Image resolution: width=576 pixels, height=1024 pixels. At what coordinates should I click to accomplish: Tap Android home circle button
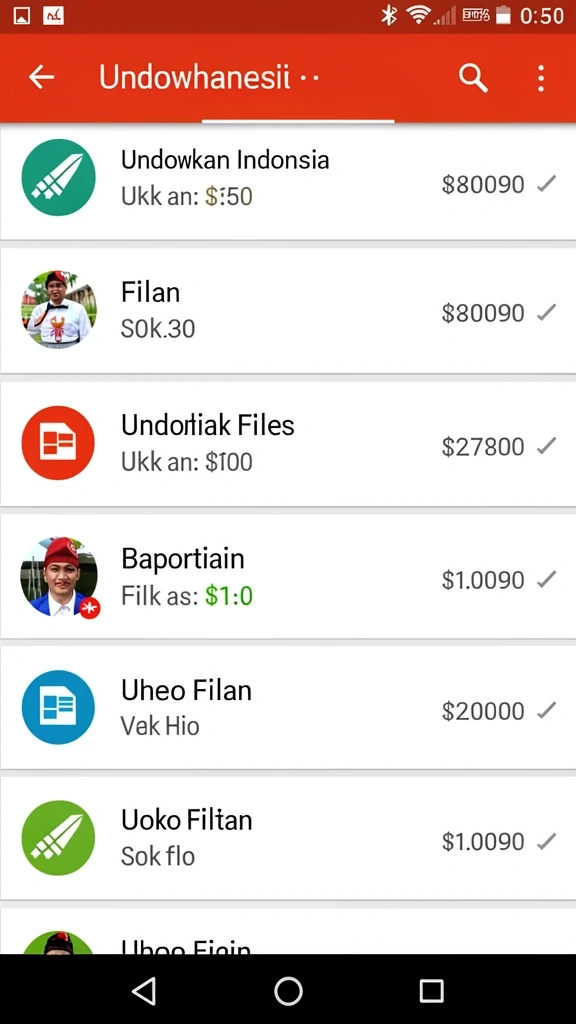pyautogui.click(x=288, y=991)
